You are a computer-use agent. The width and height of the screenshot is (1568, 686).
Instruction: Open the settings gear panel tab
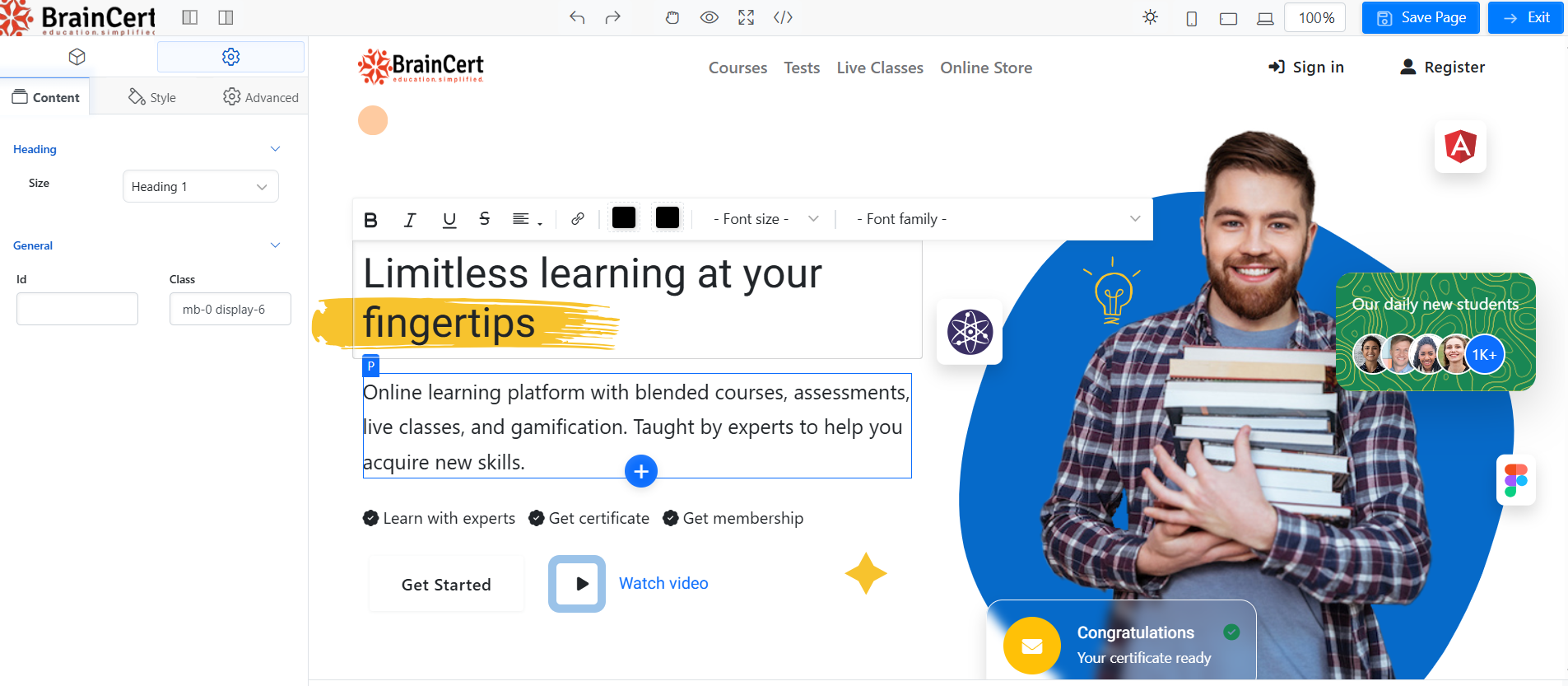[230, 57]
